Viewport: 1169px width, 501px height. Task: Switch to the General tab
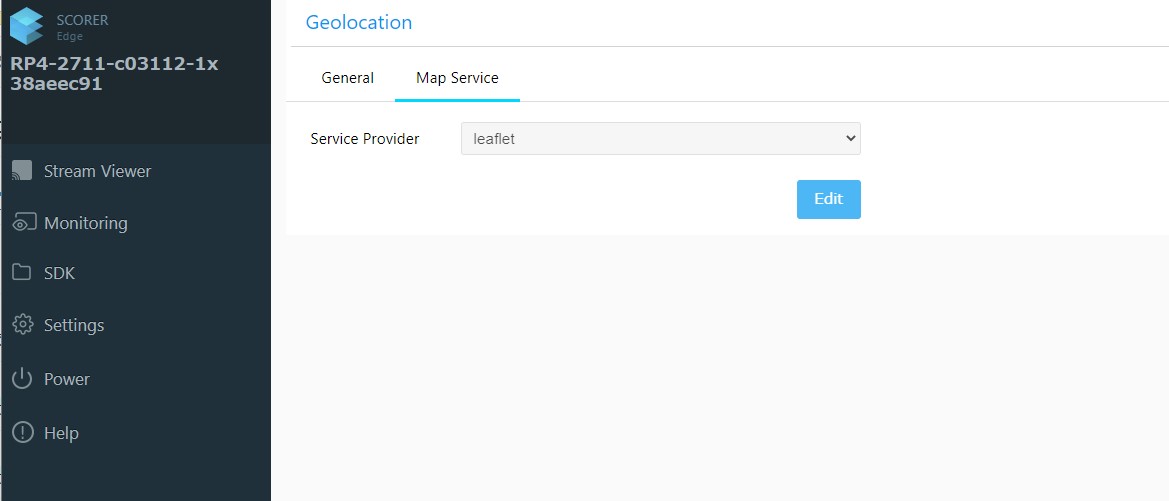347,78
